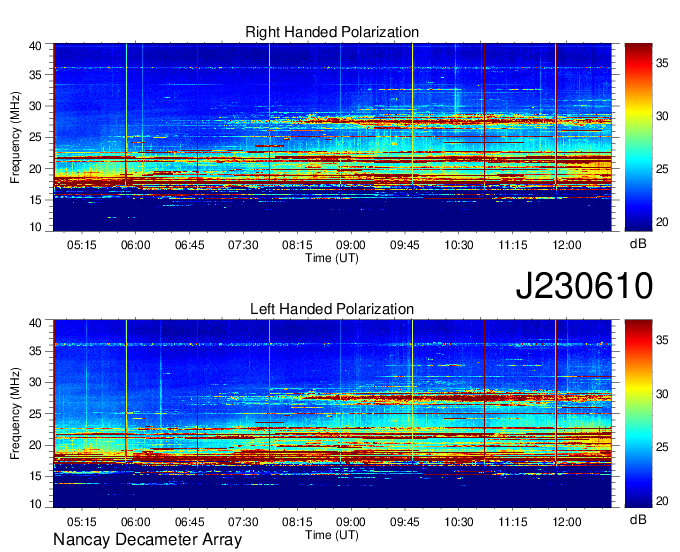680x552 pixels.
Task: Click the 20 MHz tick on left-handed frequency axis
Action: pyautogui.click(x=36, y=445)
